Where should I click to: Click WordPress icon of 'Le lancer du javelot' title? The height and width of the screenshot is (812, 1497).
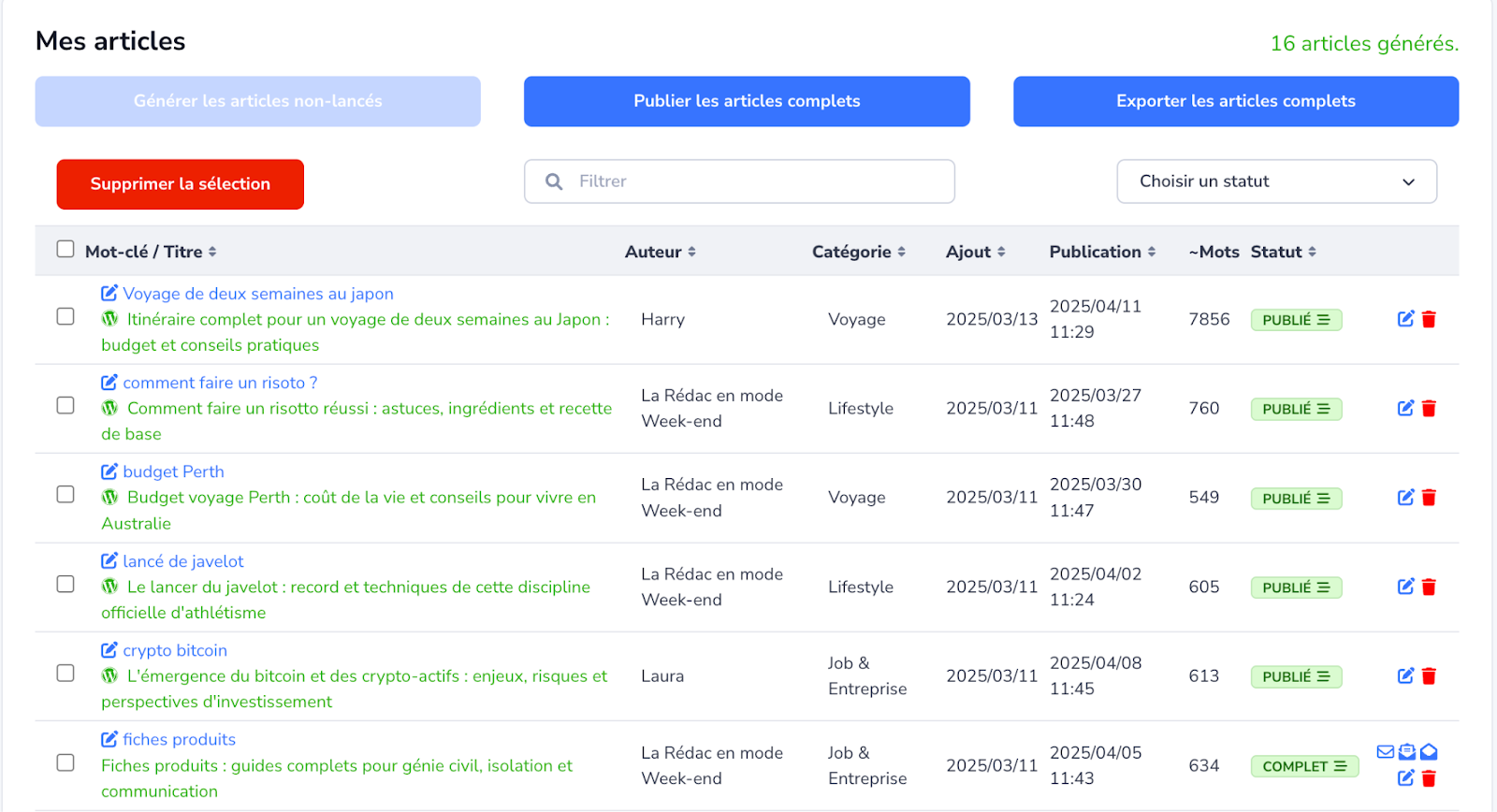[109, 587]
